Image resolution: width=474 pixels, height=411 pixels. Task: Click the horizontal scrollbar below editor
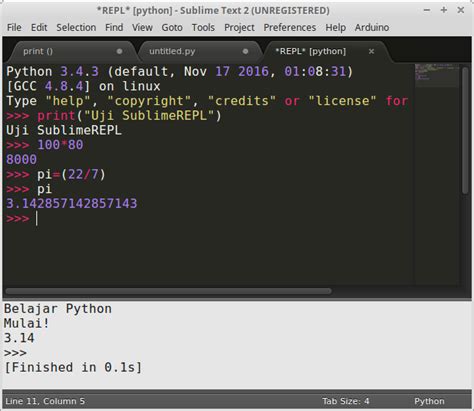pos(168,291)
